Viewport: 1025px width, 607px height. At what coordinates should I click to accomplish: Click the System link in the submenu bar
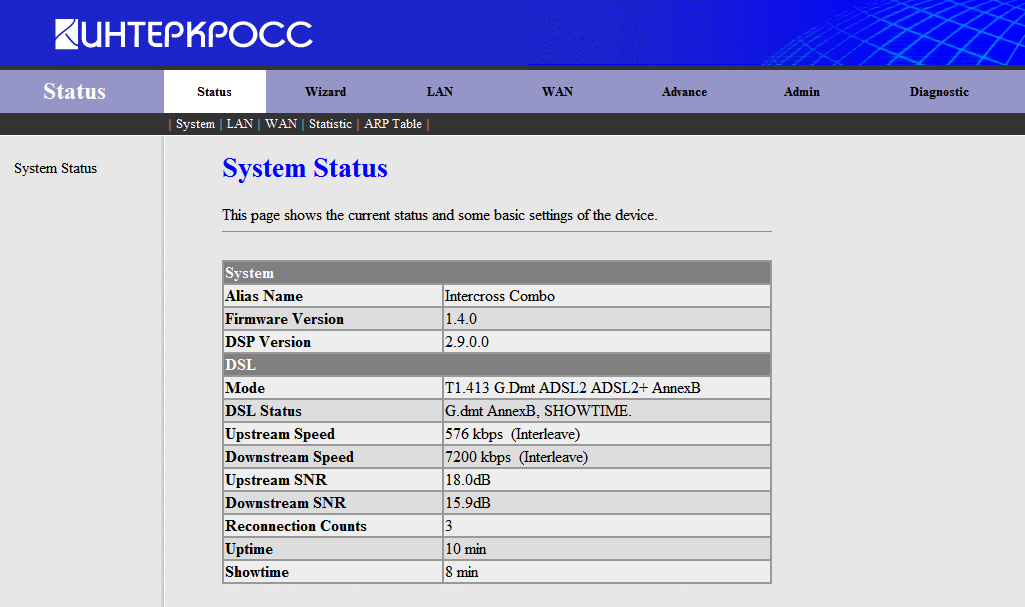pos(195,124)
